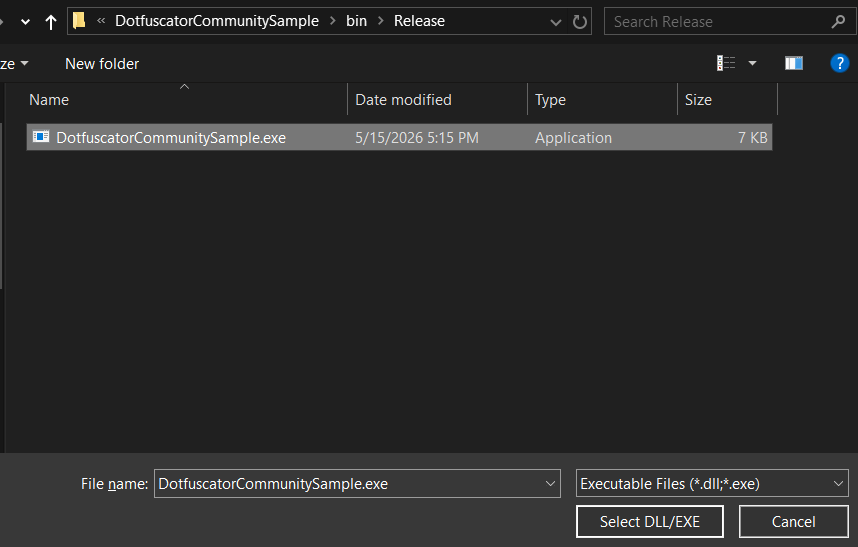
Task: Navigate to bin breadcrumb folder
Action: 356,21
